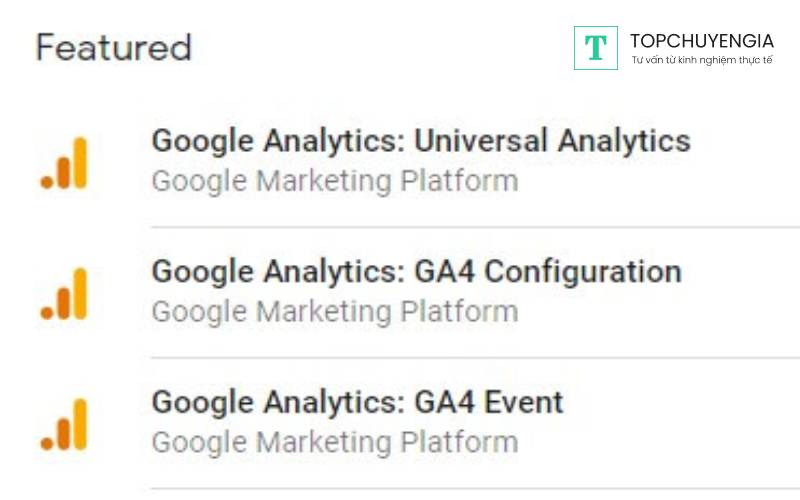The image size is (800, 500).
Task: Click the green T logo icon
Action: click(596, 47)
